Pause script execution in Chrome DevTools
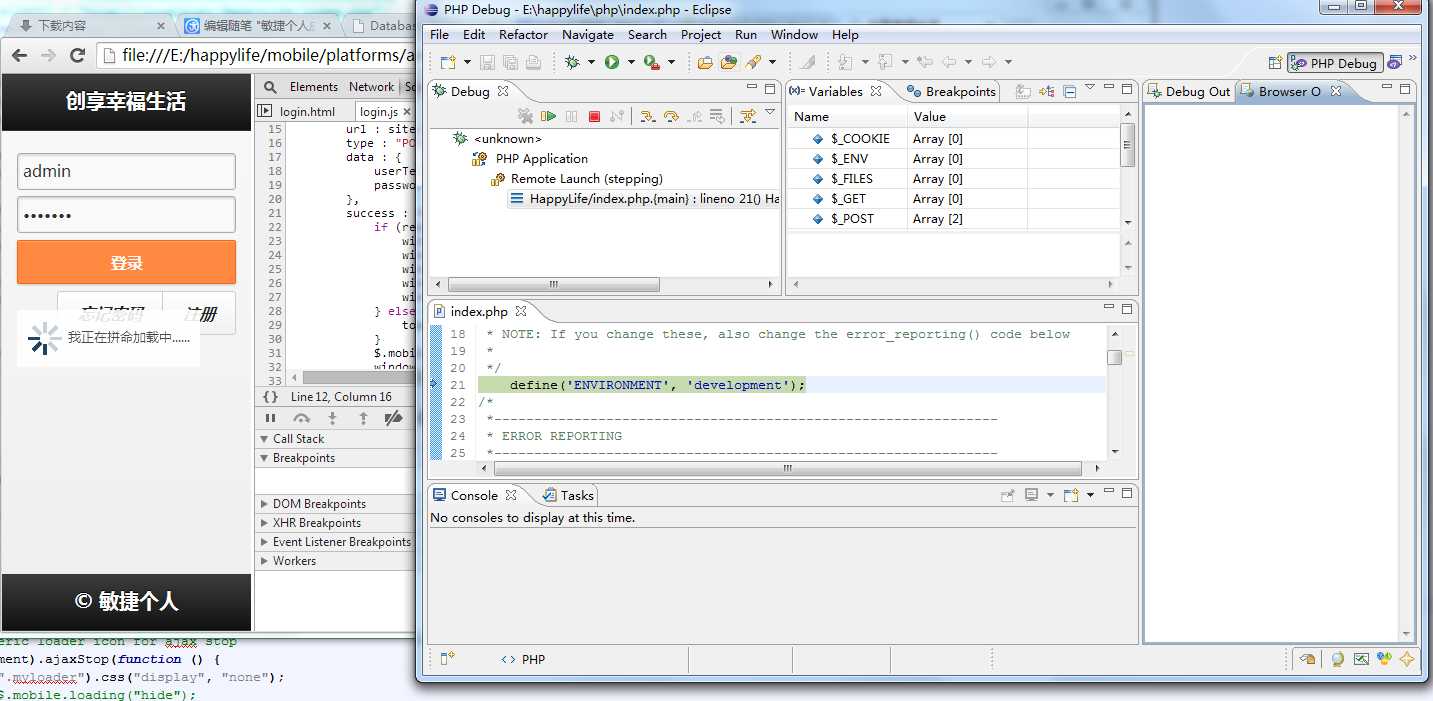Screen dimensions: 1433x701 tap(270, 418)
